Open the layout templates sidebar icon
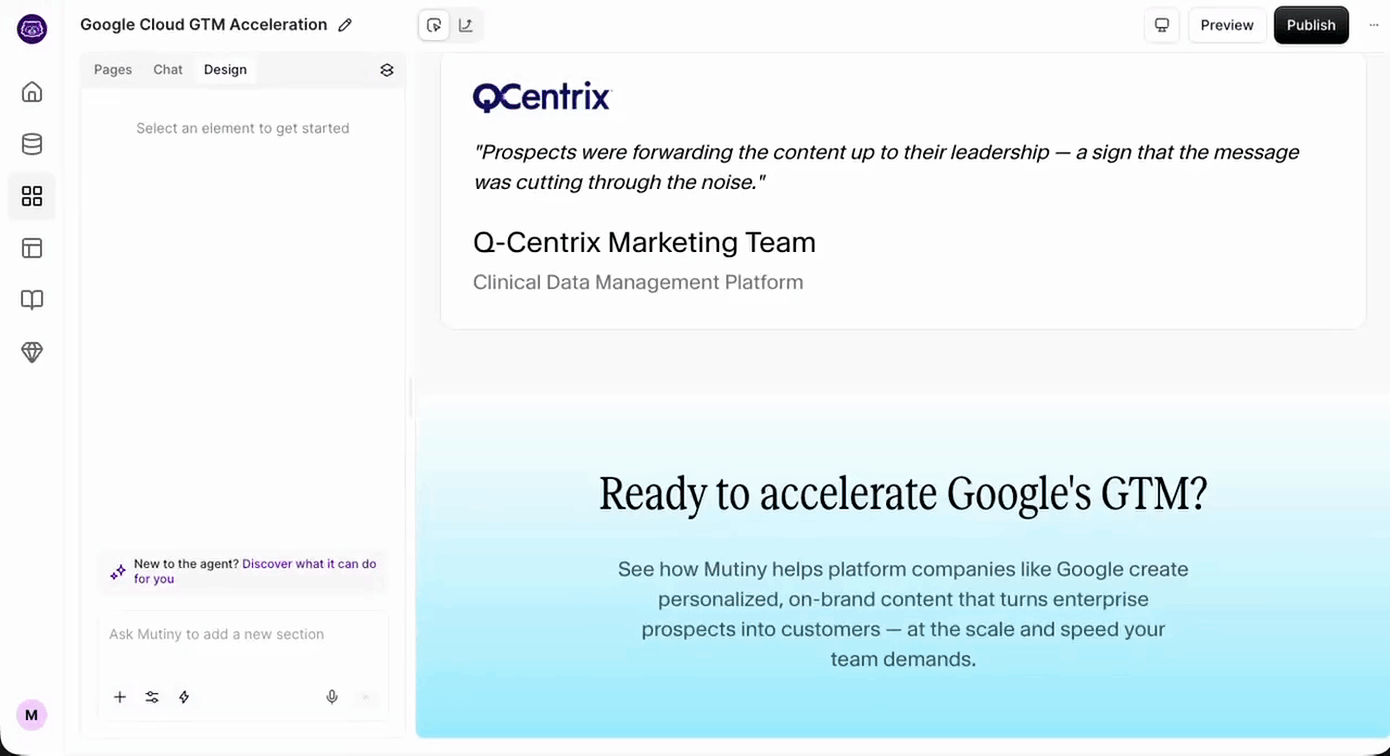The height and width of the screenshot is (756, 1390). (x=32, y=248)
